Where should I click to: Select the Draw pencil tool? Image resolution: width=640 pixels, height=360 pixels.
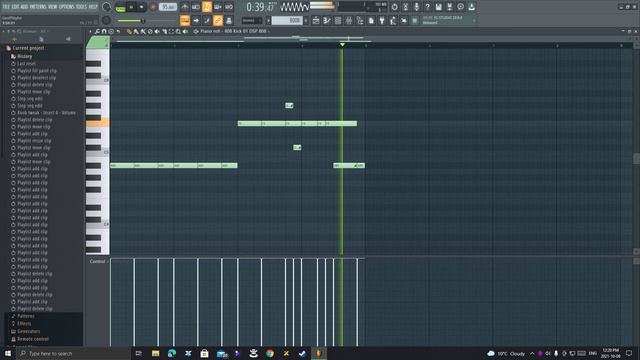[129, 31]
